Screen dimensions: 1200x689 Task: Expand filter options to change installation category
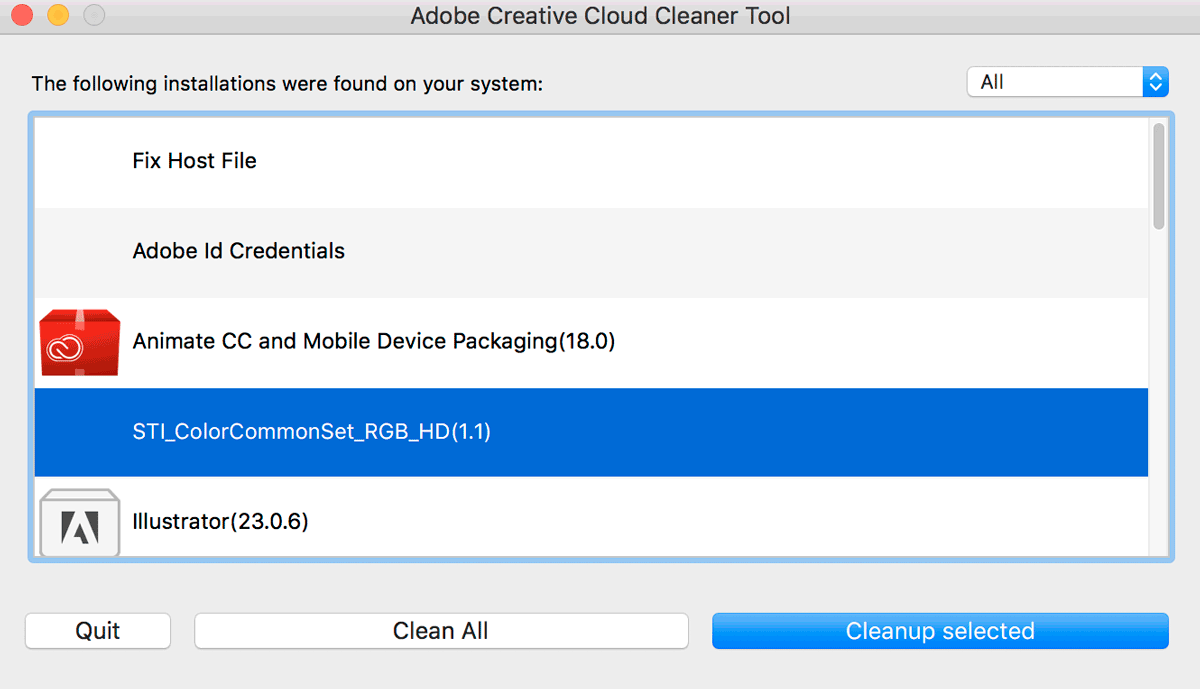tap(1155, 81)
